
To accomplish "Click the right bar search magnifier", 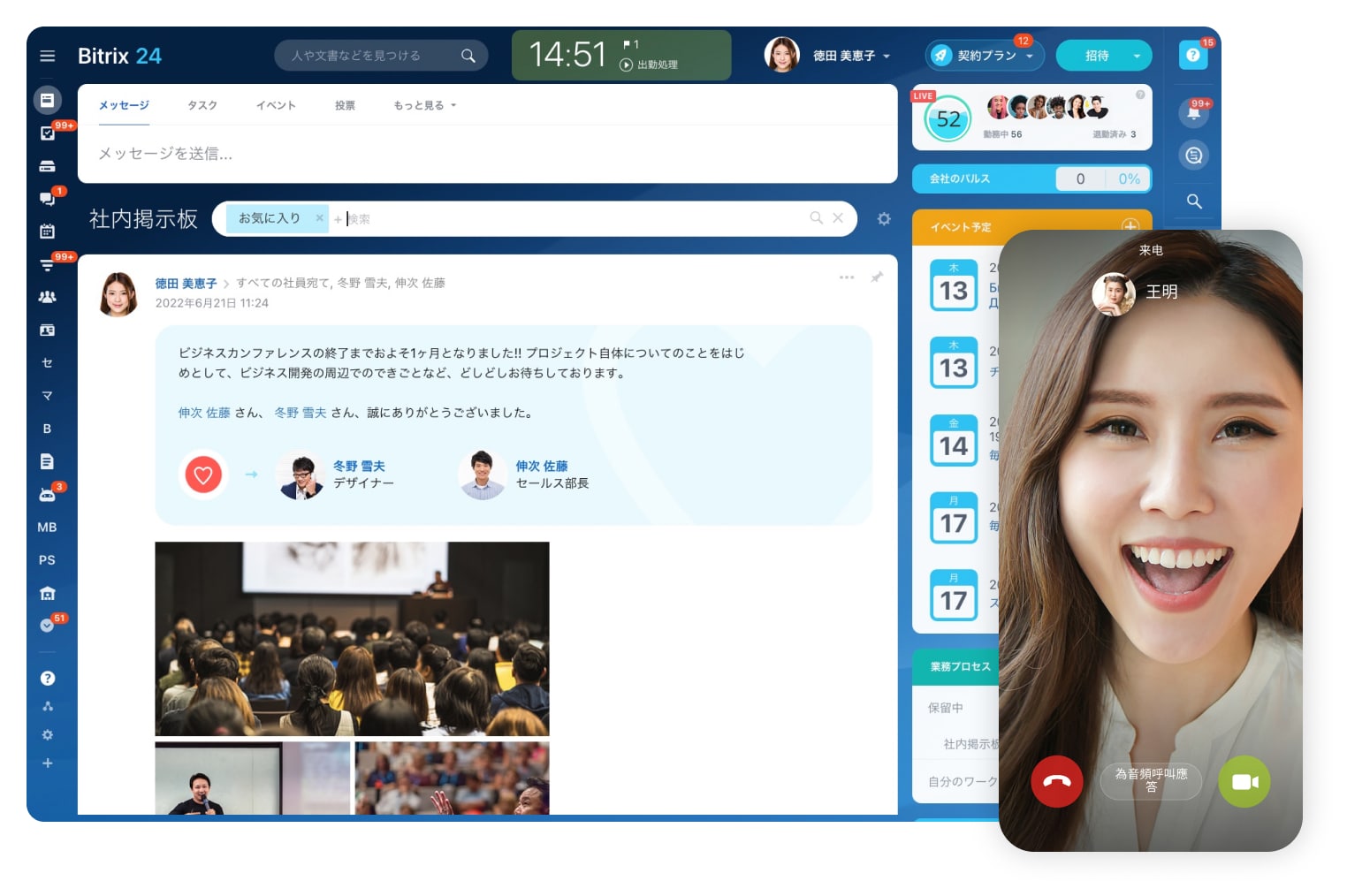I will pyautogui.click(x=1194, y=201).
